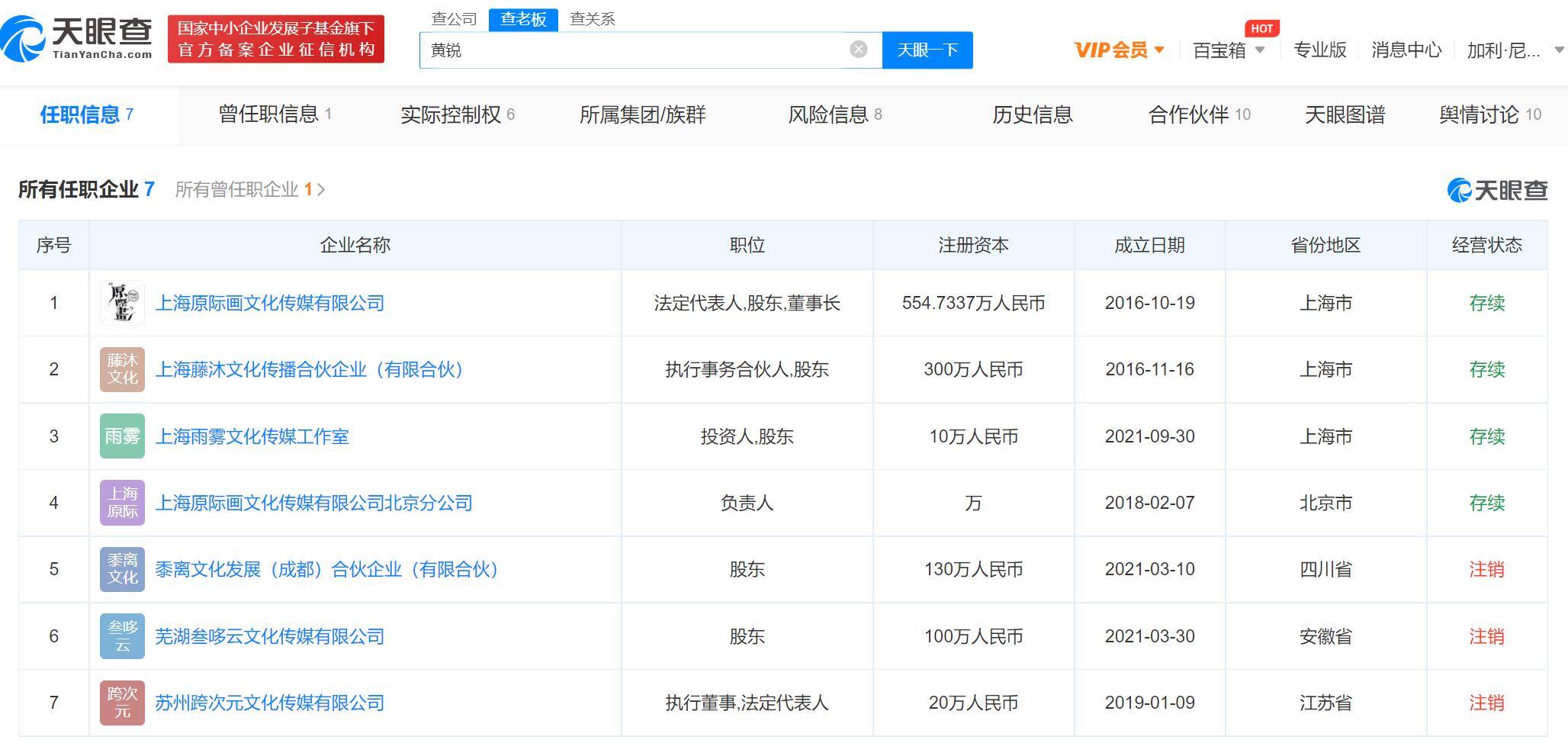Click the 黍离文化 company logo tile
This screenshot has height=740, width=1568.
coord(122,569)
